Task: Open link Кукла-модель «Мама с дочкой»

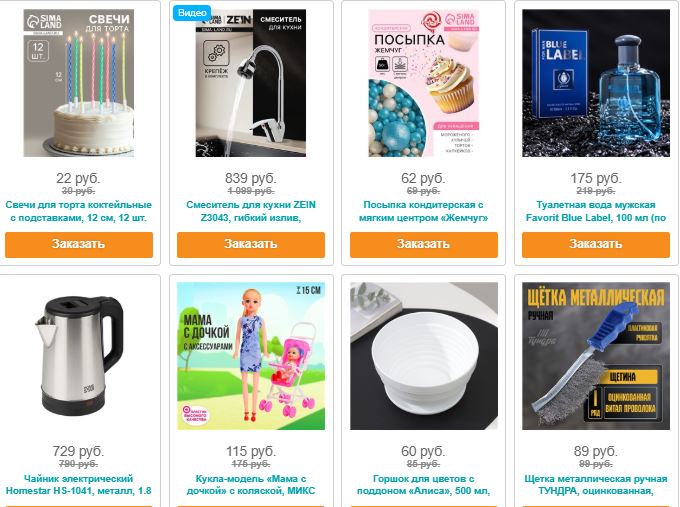Action: click(251, 485)
